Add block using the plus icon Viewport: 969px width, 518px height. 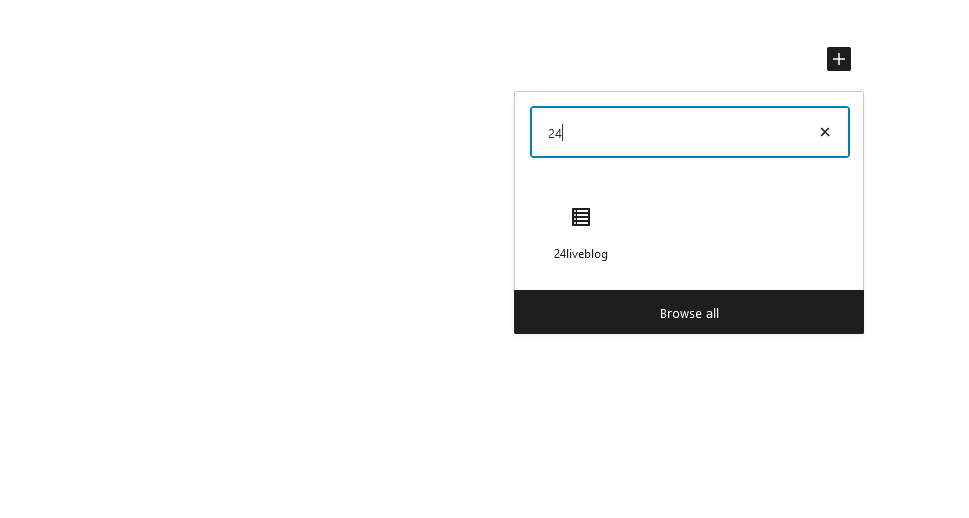pyautogui.click(x=839, y=59)
